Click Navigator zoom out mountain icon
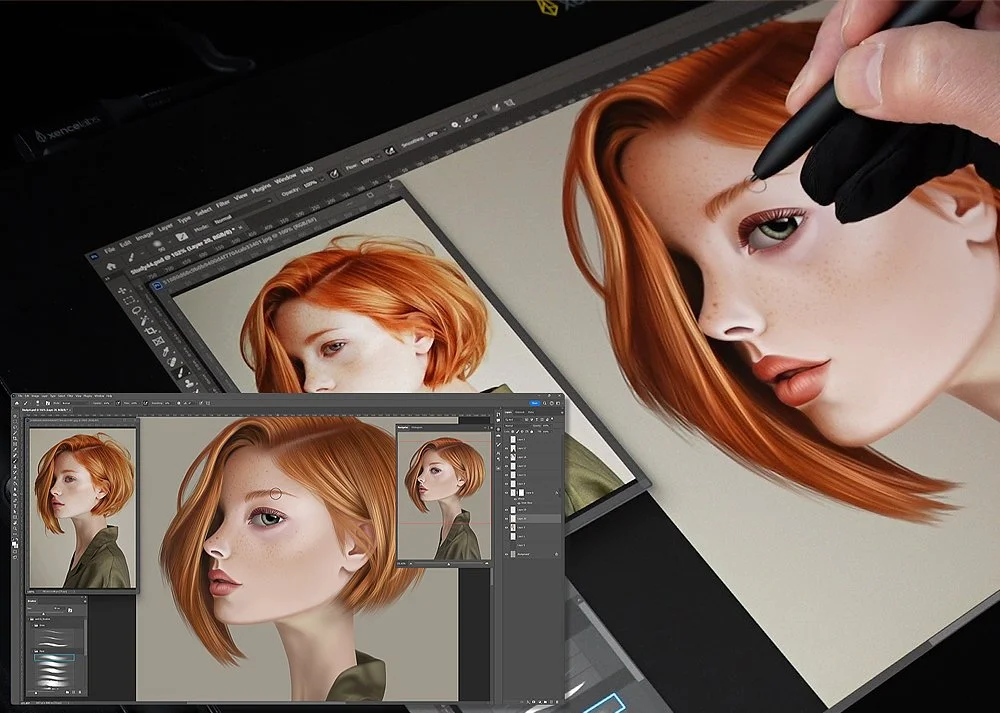Viewport: 1000px width, 713px height. pyautogui.click(x=409, y=564)
